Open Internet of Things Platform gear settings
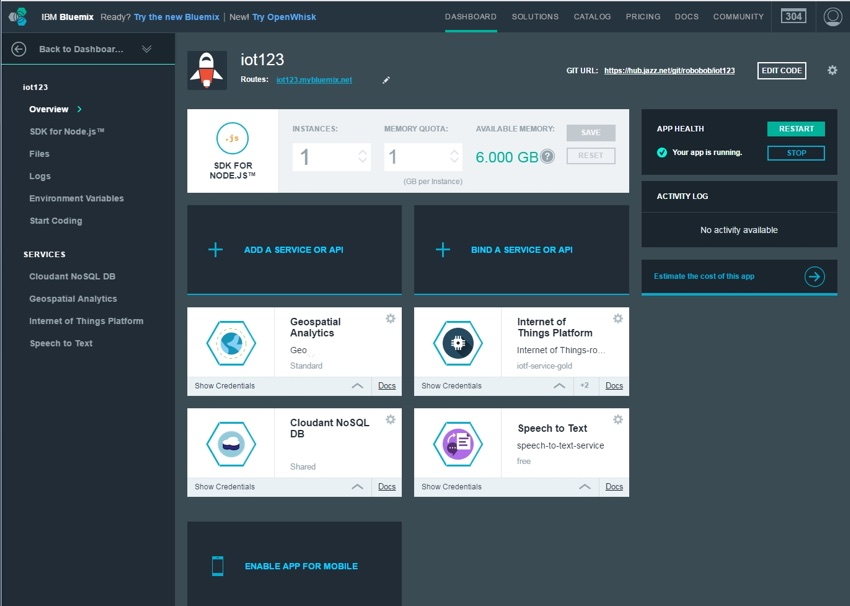 pyautogui.click(x=617, y=319)
